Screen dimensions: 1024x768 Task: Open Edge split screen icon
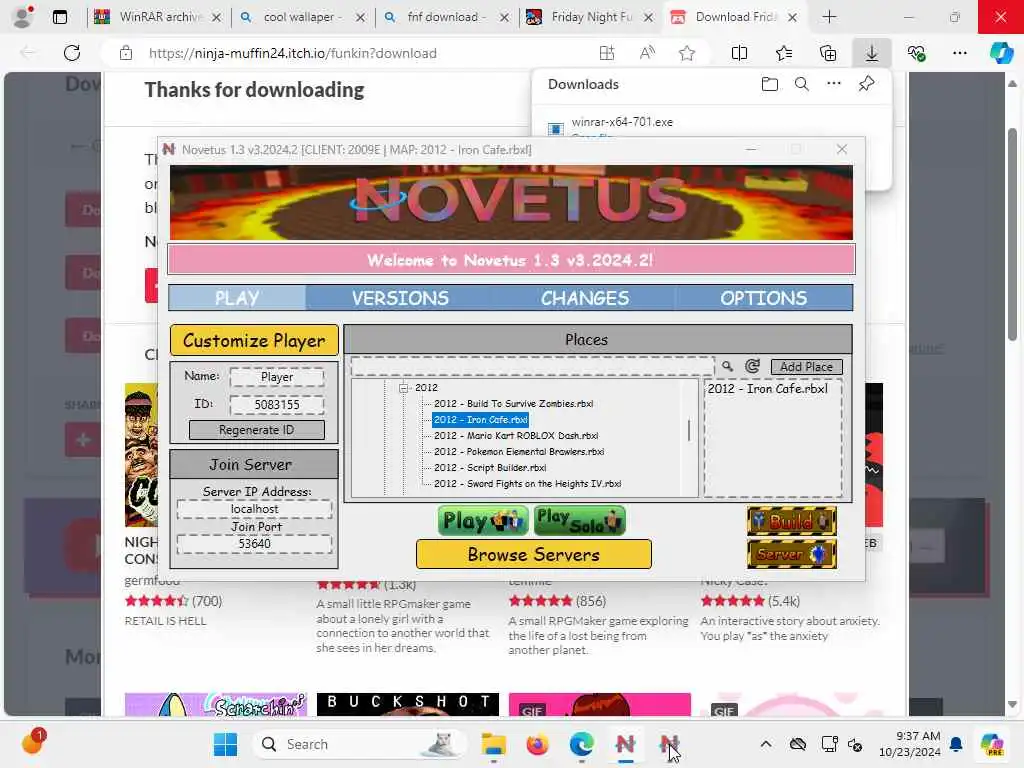pyautogui.click(x=739, y=53)
